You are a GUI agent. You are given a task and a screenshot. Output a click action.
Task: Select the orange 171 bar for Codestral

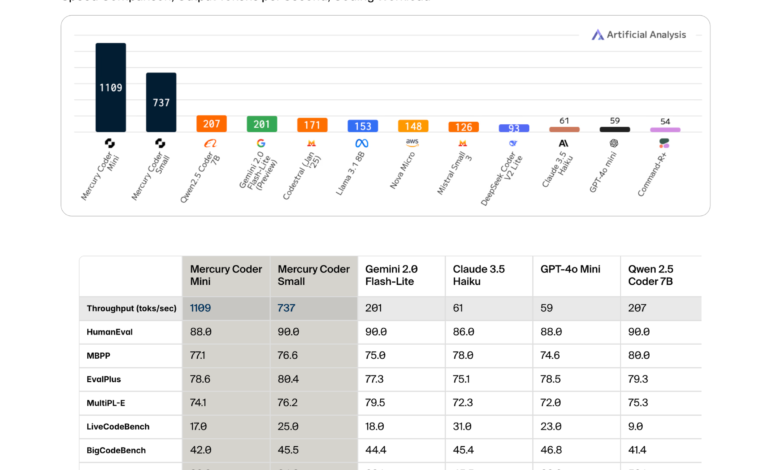pos(312,125)
